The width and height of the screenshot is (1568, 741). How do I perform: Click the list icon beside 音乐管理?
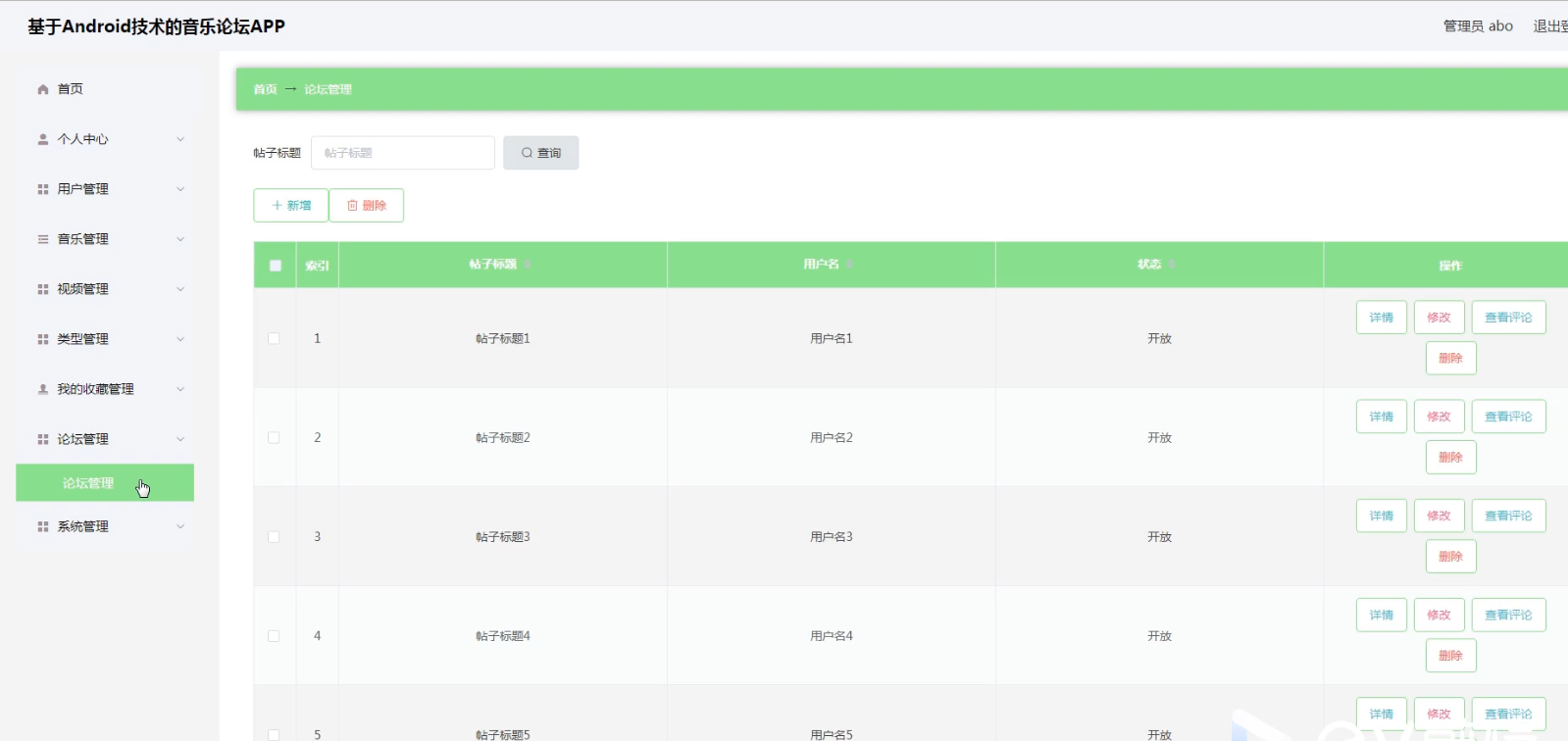(x=43, y=239)
